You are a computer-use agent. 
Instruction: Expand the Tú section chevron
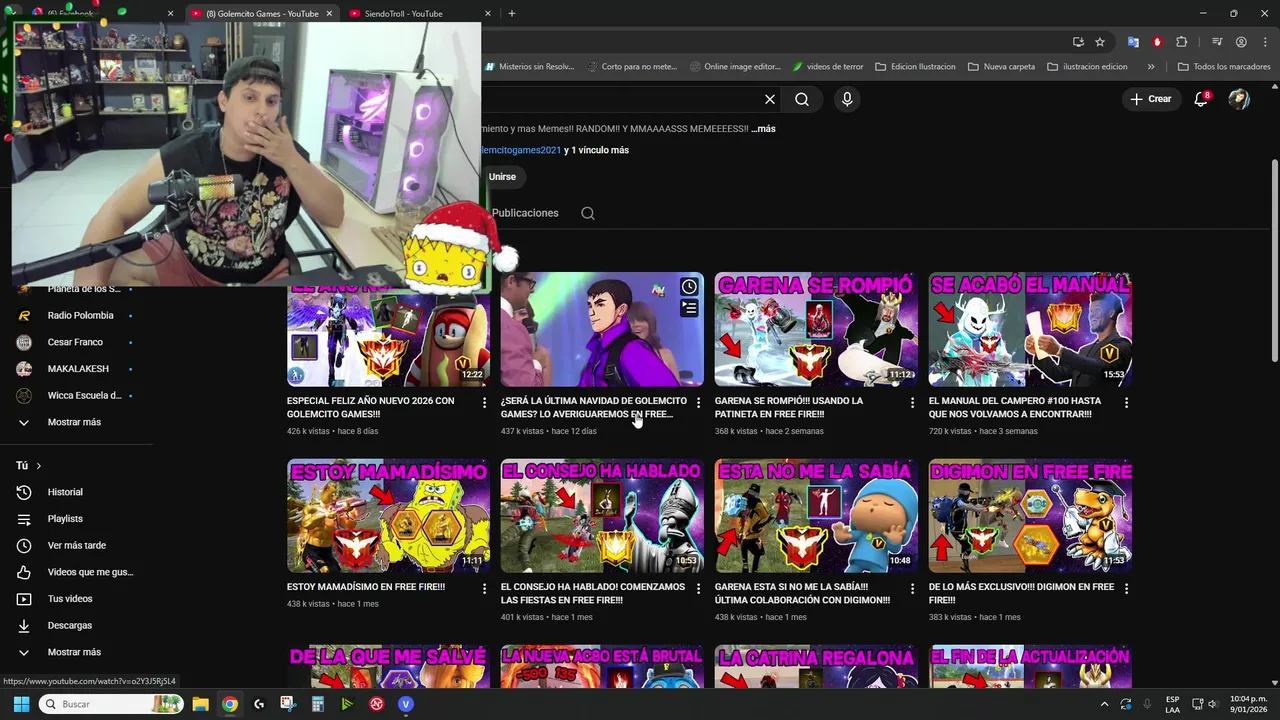pyautogui.click(x=39, y=466)
